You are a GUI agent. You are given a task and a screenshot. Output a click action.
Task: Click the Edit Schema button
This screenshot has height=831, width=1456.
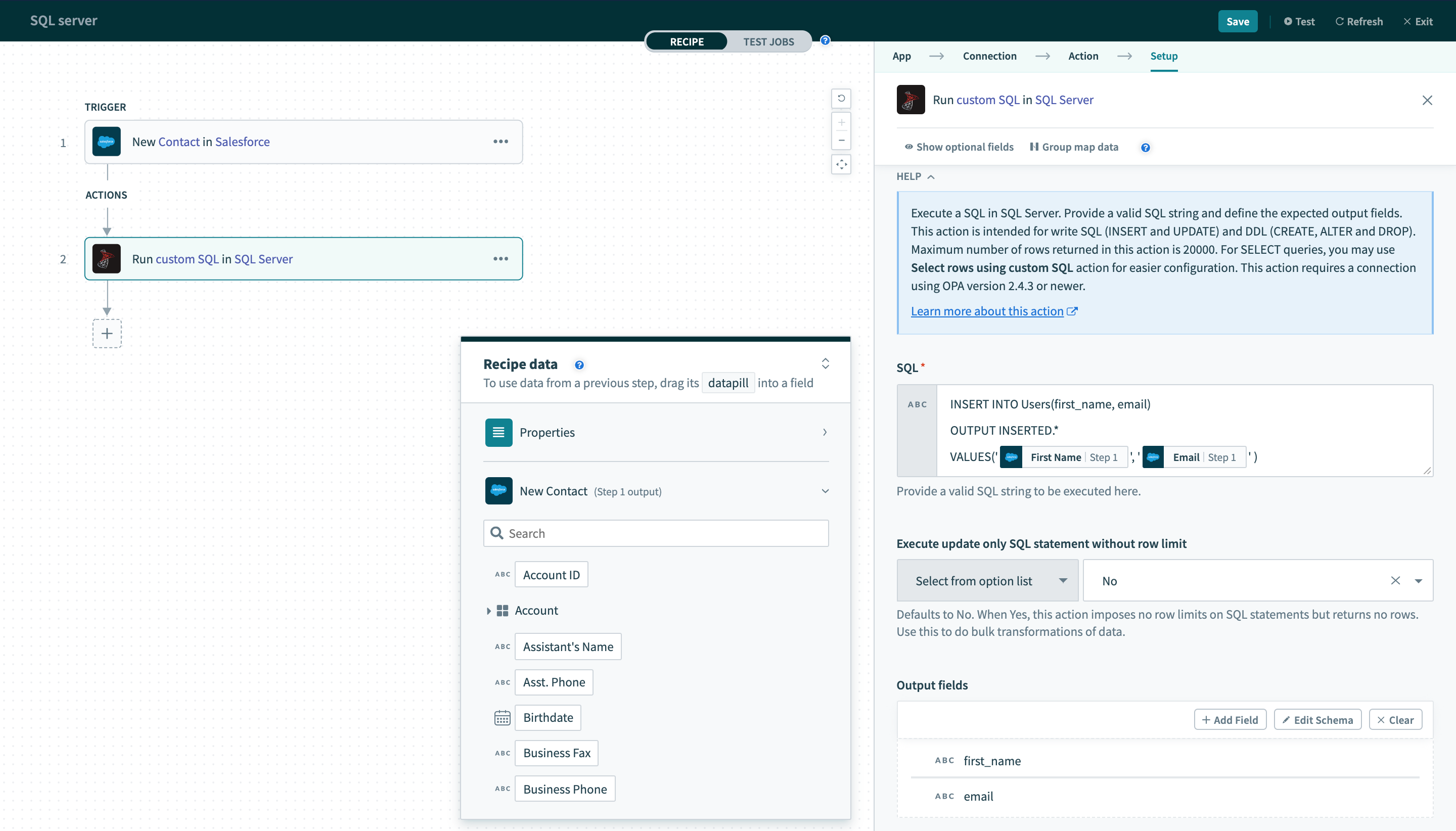pyautogui.click(x=1317, y=719)
